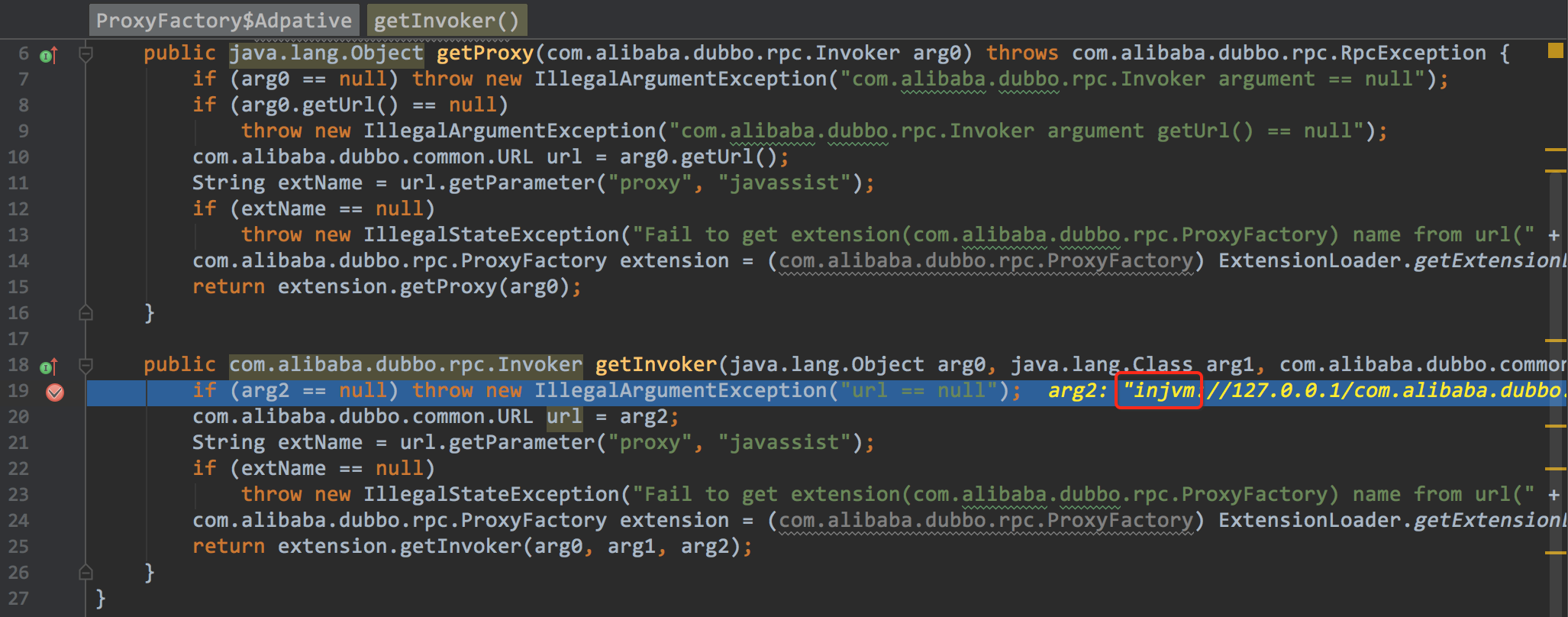Click IllegalArgumentException on line 7

click(681, 79)
